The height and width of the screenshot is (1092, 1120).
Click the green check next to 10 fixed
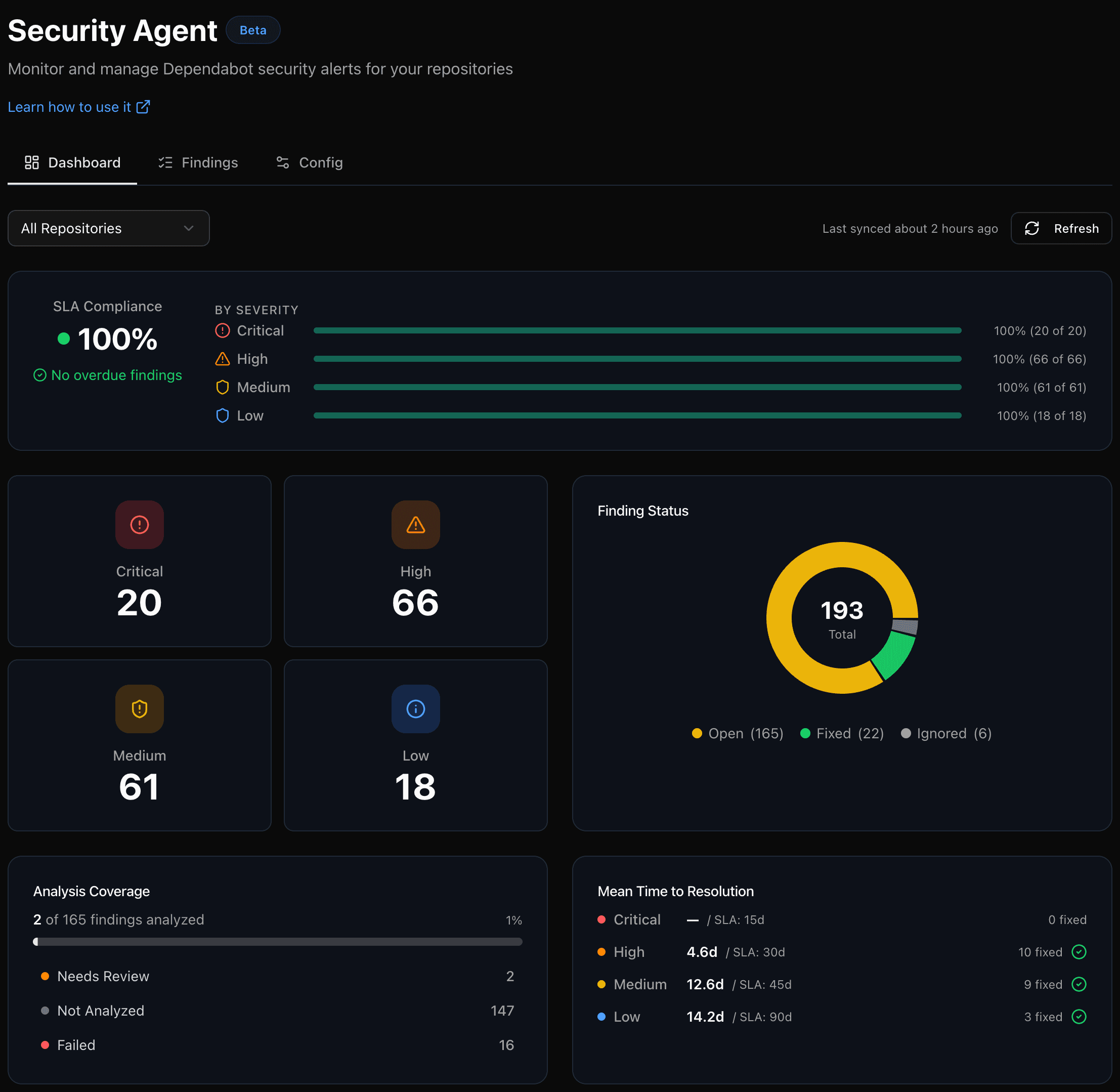pyautogui.click(x=1079, y=952)
